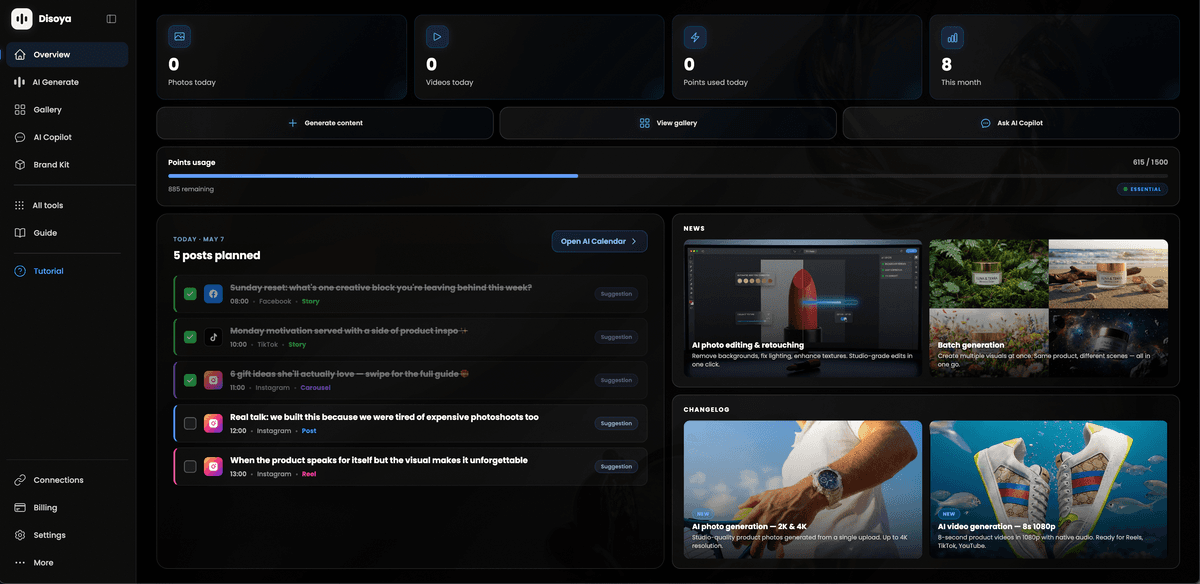The height and width of the screenshot is (584, 1200).
Task: Open the Batch generation news card
Action: [x=1049, y=308]
